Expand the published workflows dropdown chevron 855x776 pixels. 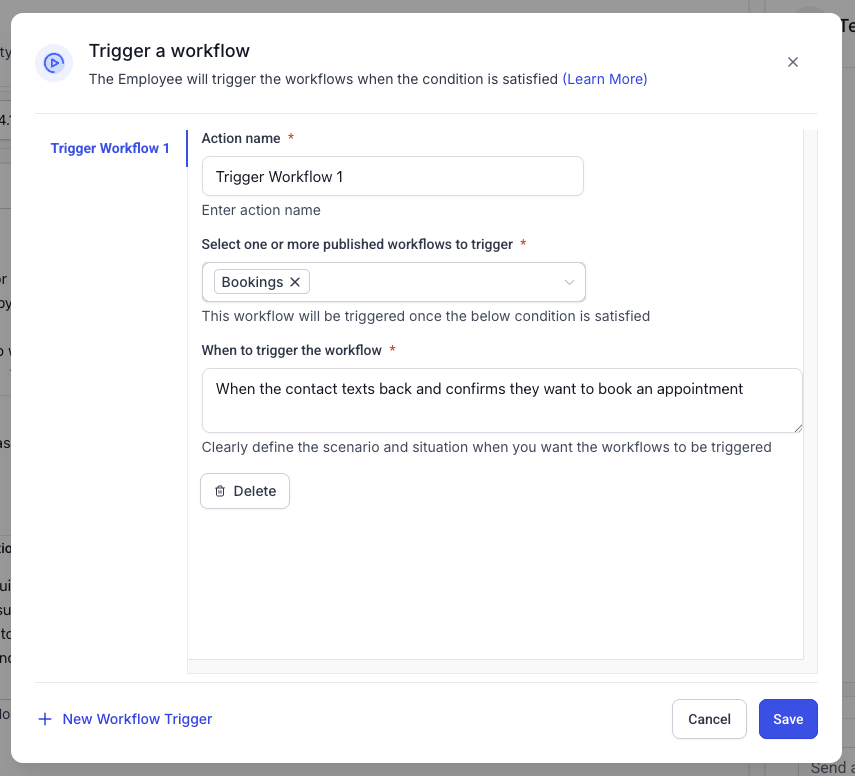pos(569,283)
